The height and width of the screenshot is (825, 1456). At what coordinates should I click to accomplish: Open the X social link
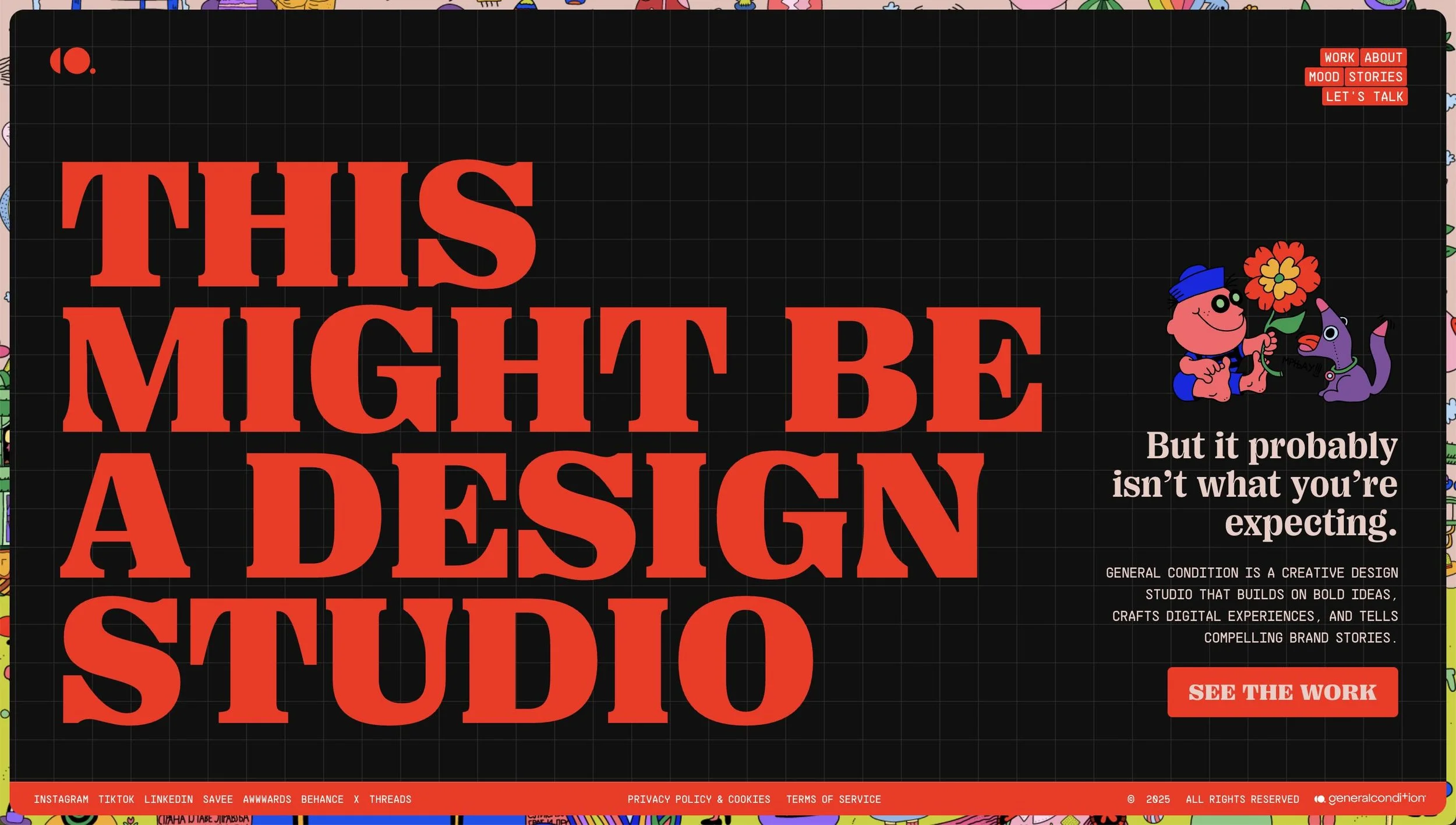[x=356, y=799]
